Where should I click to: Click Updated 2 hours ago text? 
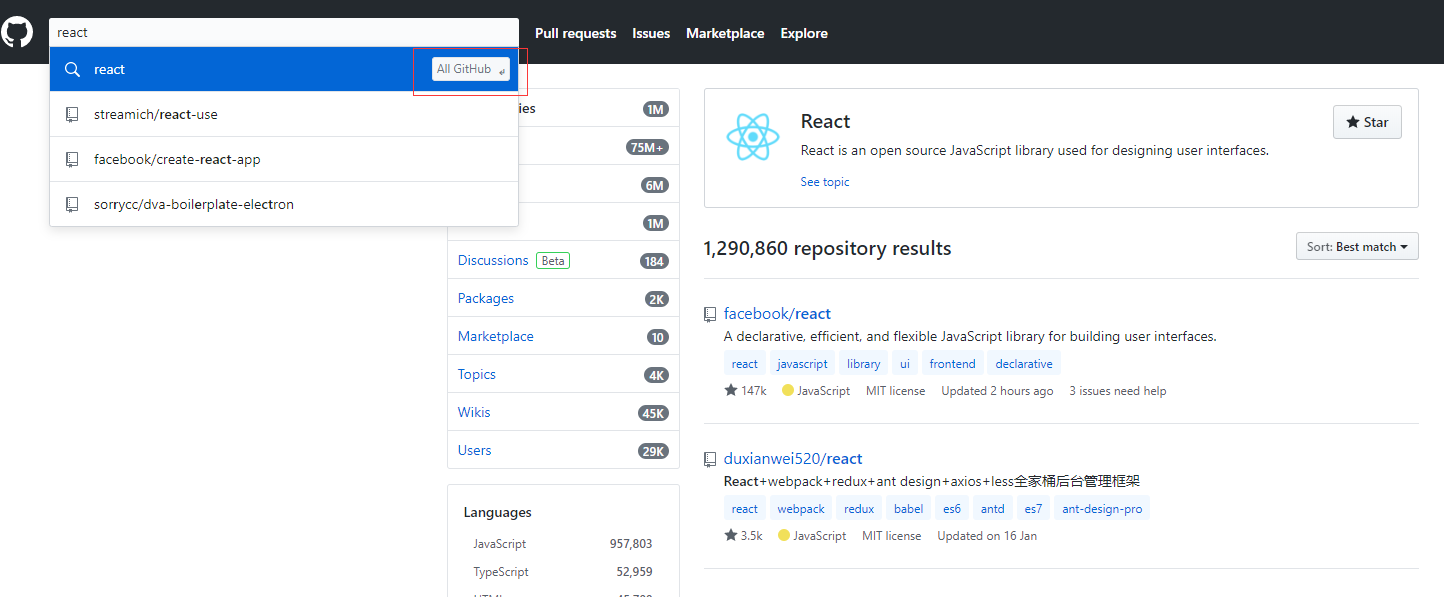click(x=997, y=391)
